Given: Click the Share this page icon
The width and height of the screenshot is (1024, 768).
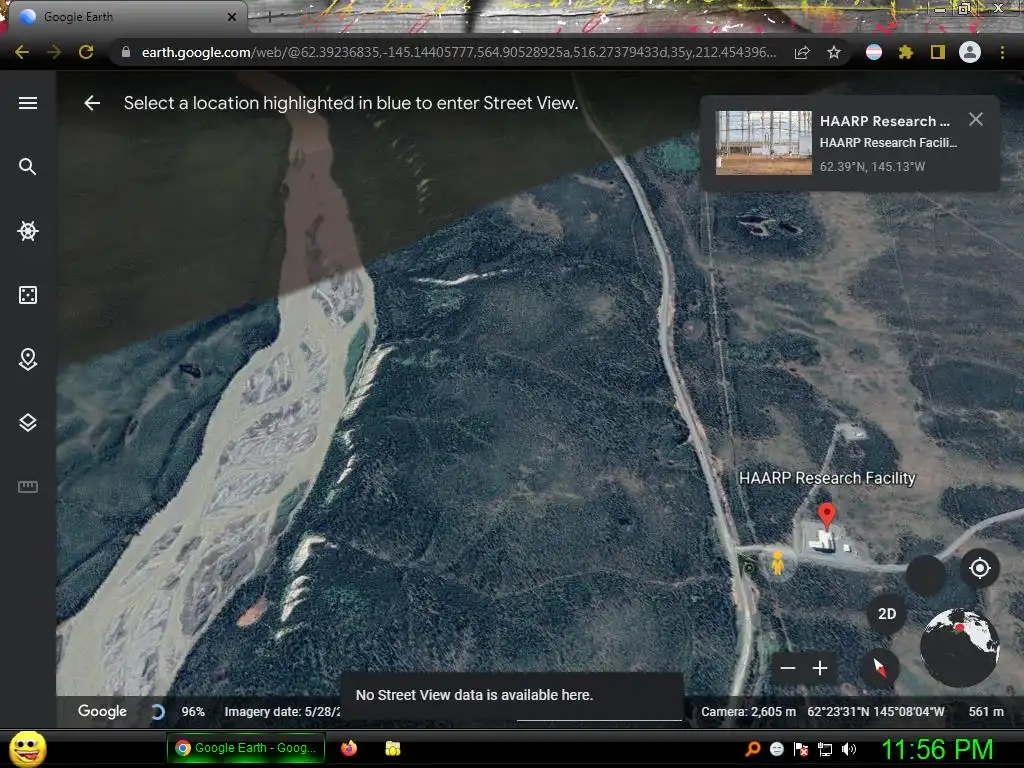Looking at the screenshot, I should pos(802,52).
